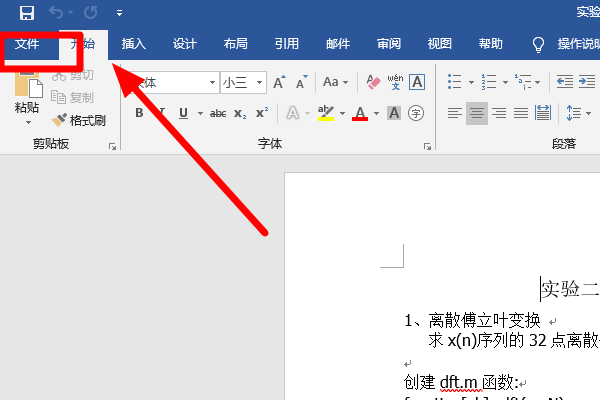Open the numbering style dropdown arrow
The height and width of the screenshot is (400, 600).
coord(505,82)
